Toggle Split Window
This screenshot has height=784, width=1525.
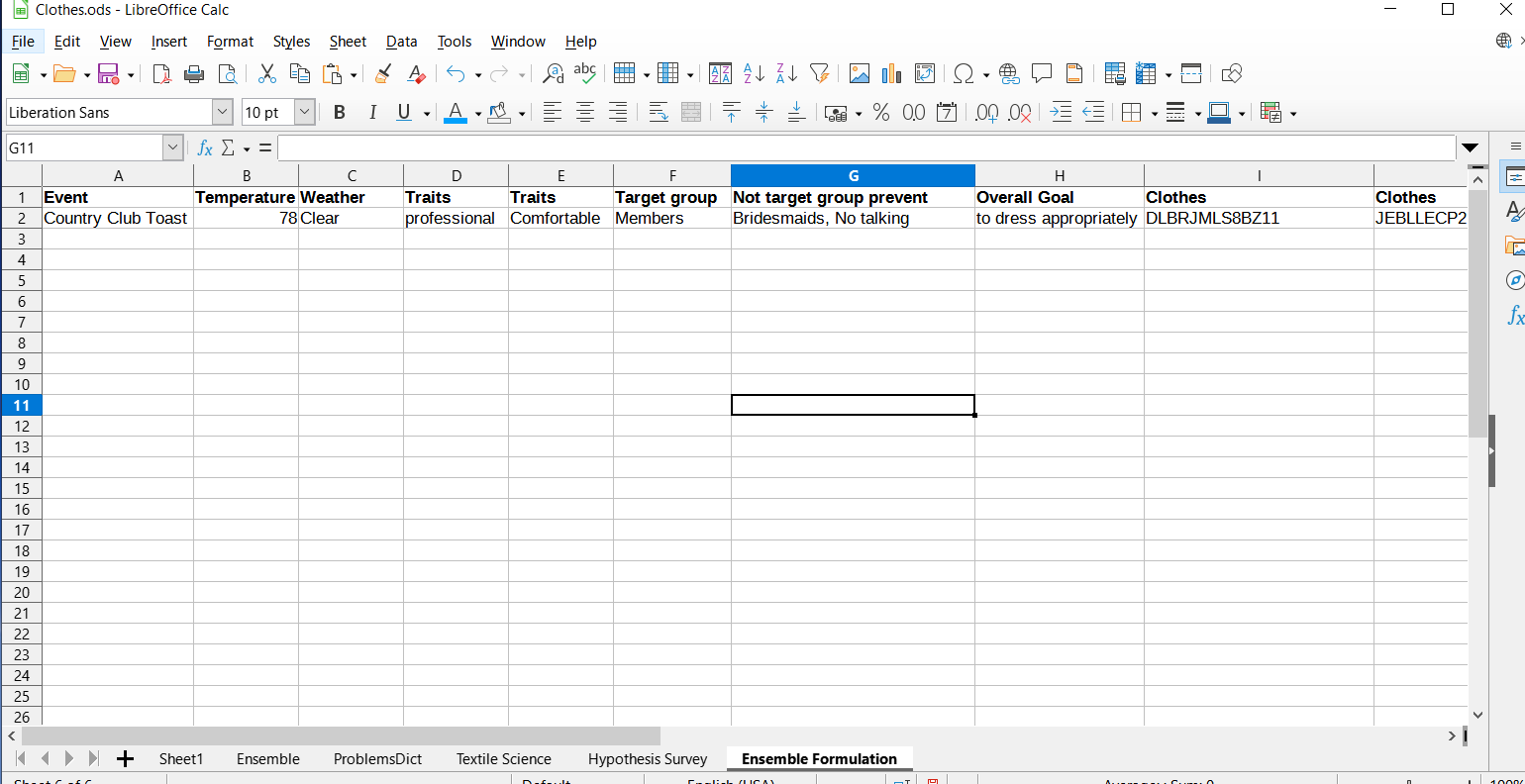coord(1191,74)
